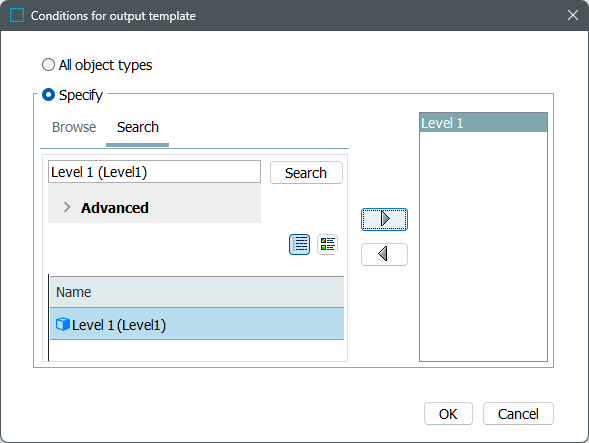Open the Search tab

point(137,127)
